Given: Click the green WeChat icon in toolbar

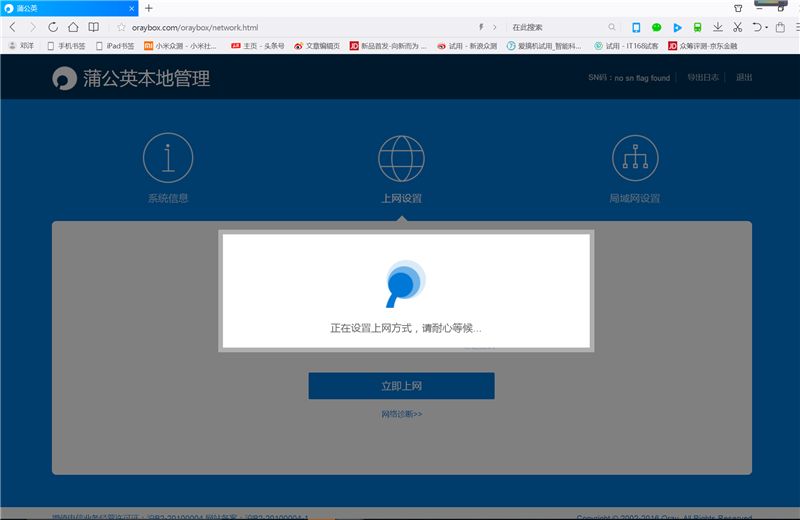Looking at the screenshot, I should [x=657, y=27].
